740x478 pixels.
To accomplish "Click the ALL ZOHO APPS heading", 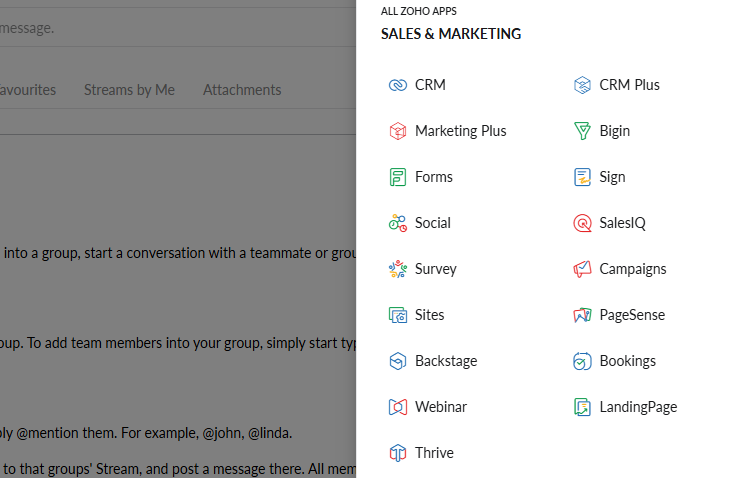I will point(419,11).
